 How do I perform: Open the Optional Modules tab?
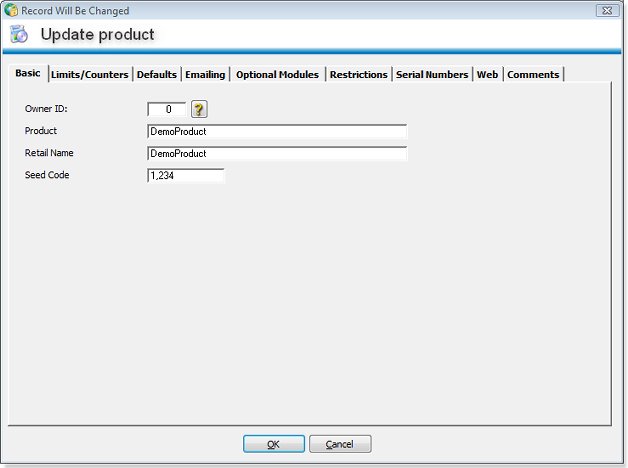coord(277,75)
